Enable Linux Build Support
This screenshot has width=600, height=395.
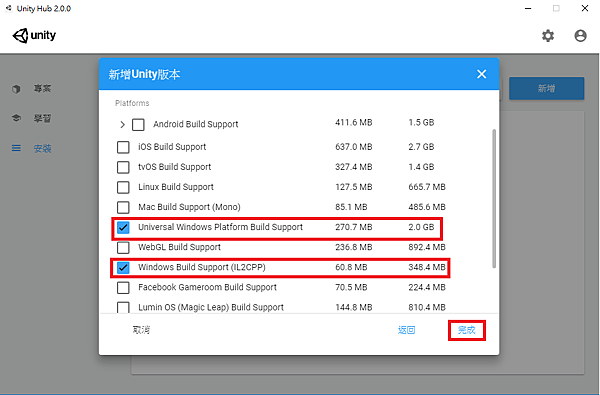click(x=123, y=187)
